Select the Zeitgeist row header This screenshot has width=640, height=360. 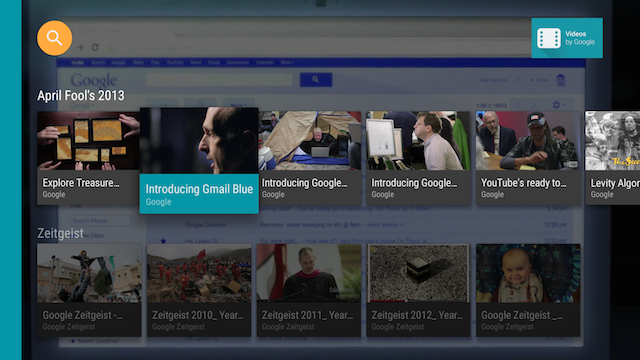tap(60, 233)
